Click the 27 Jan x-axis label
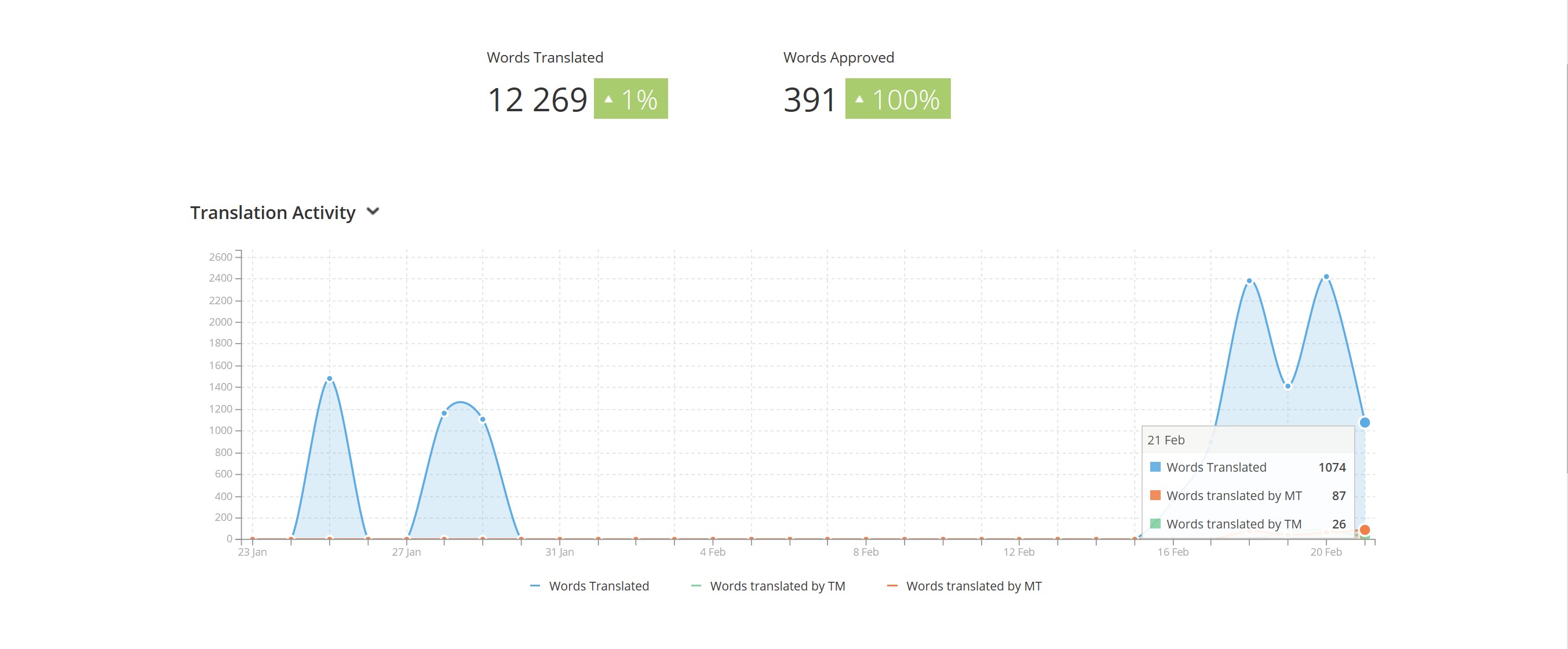 tap(406, 552)
